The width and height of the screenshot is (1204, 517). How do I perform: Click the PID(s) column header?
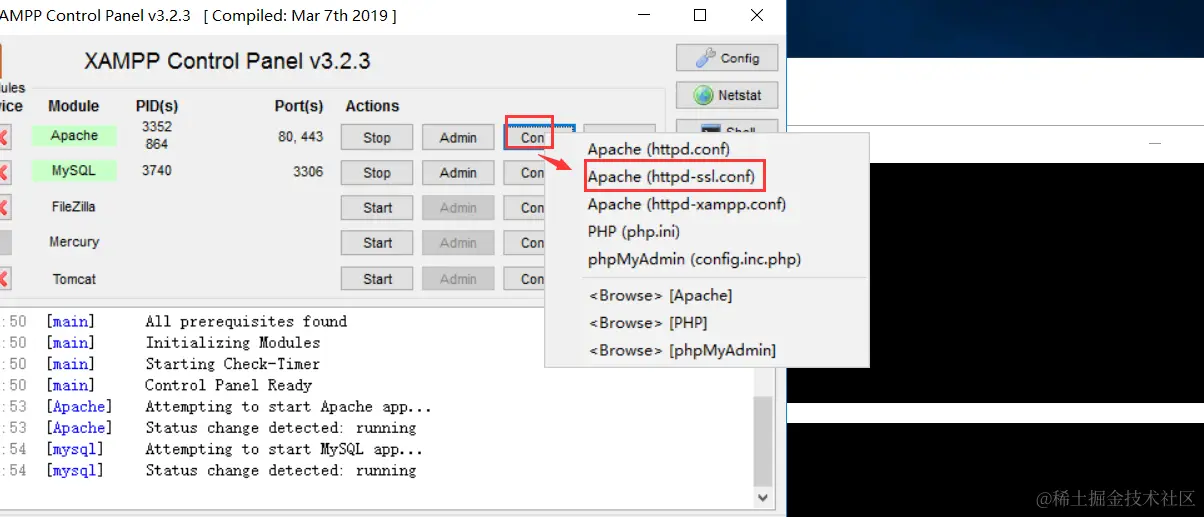tap(157, 106)
